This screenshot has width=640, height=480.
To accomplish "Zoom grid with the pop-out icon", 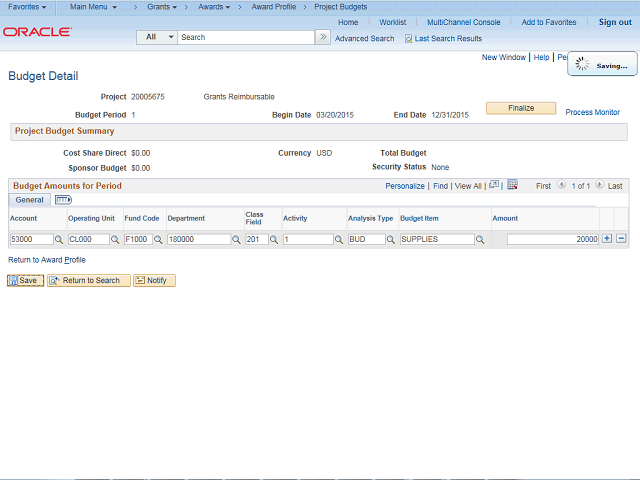I will coord(494,185).
